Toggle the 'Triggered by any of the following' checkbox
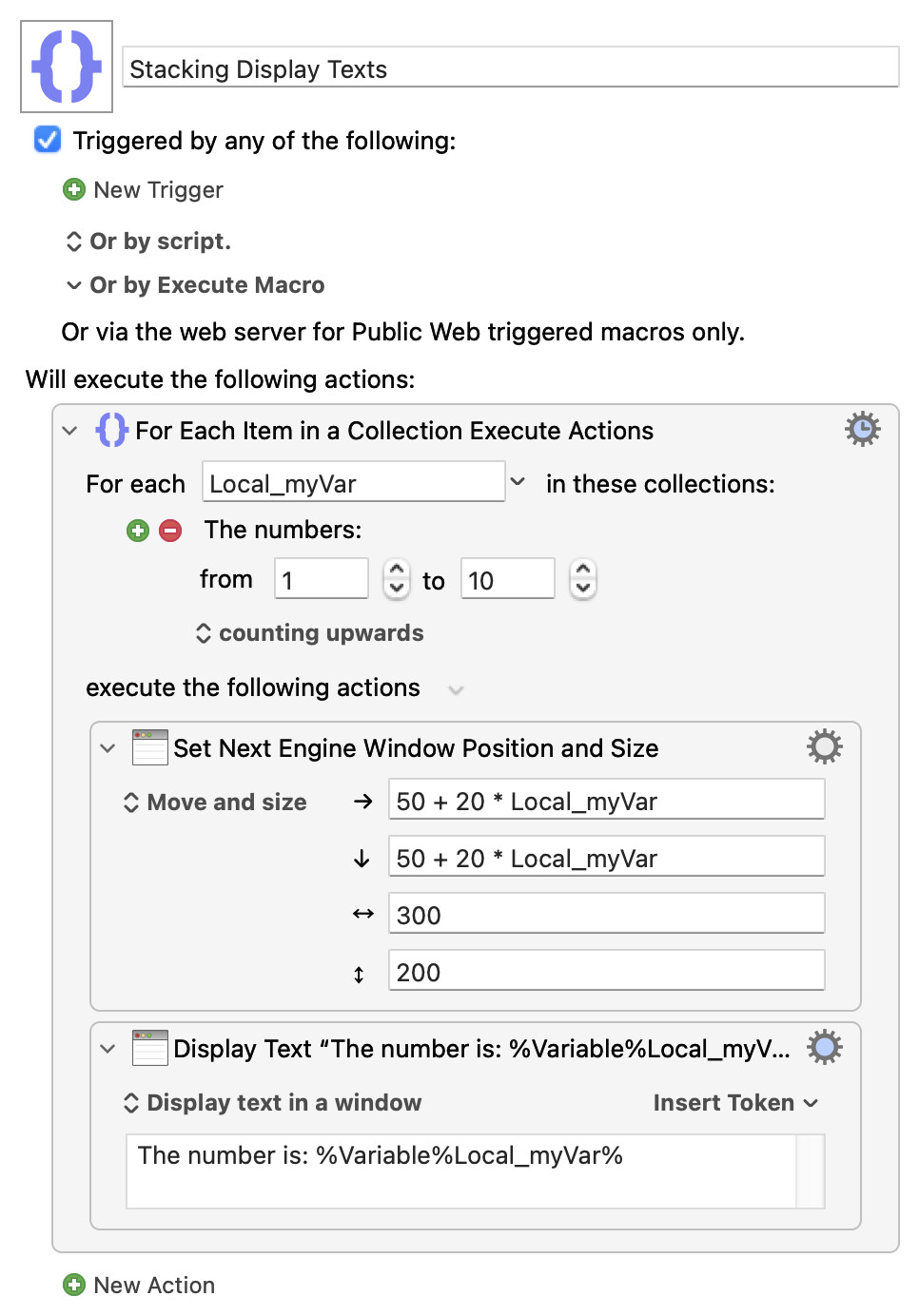Viewport: 919px width, 1316px height. (48, 141)
